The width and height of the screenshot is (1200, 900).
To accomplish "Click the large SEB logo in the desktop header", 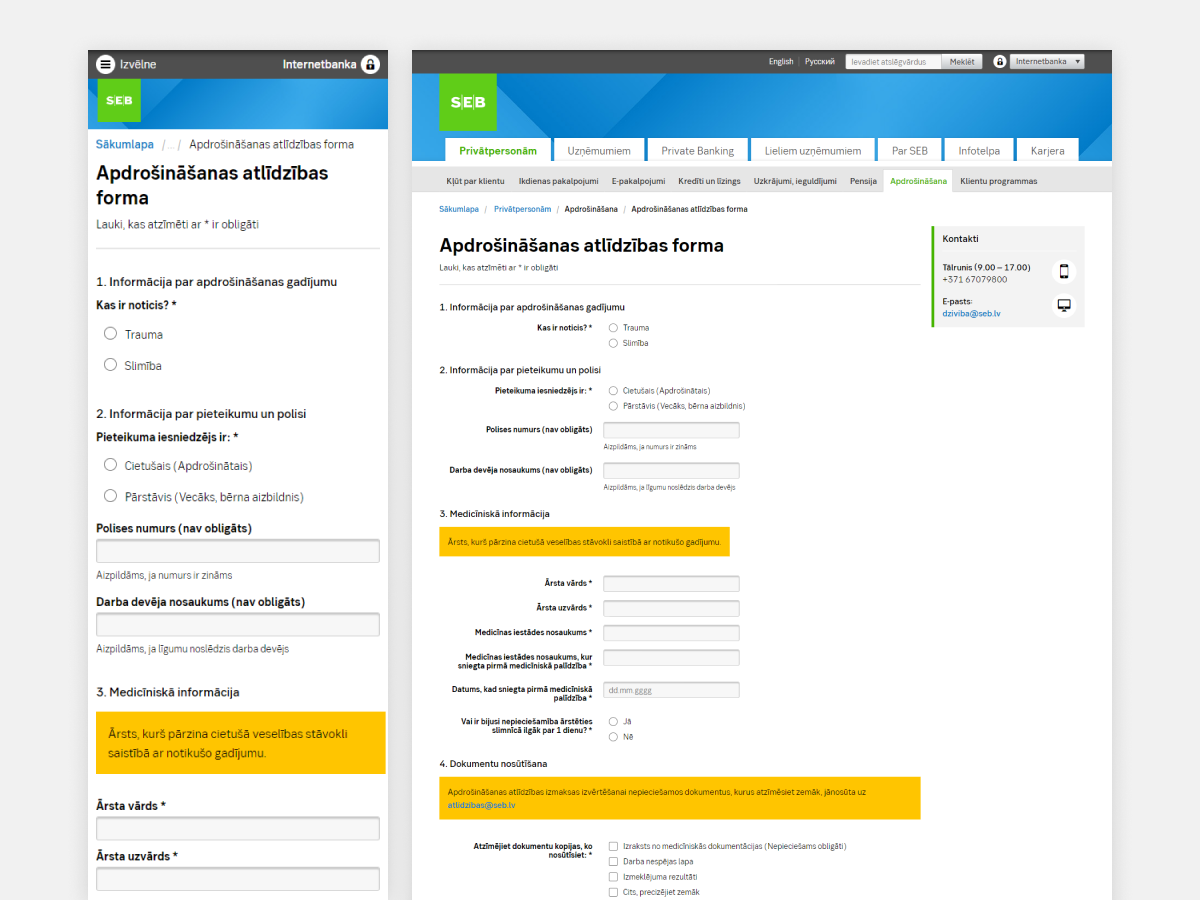I will point(467,102).
